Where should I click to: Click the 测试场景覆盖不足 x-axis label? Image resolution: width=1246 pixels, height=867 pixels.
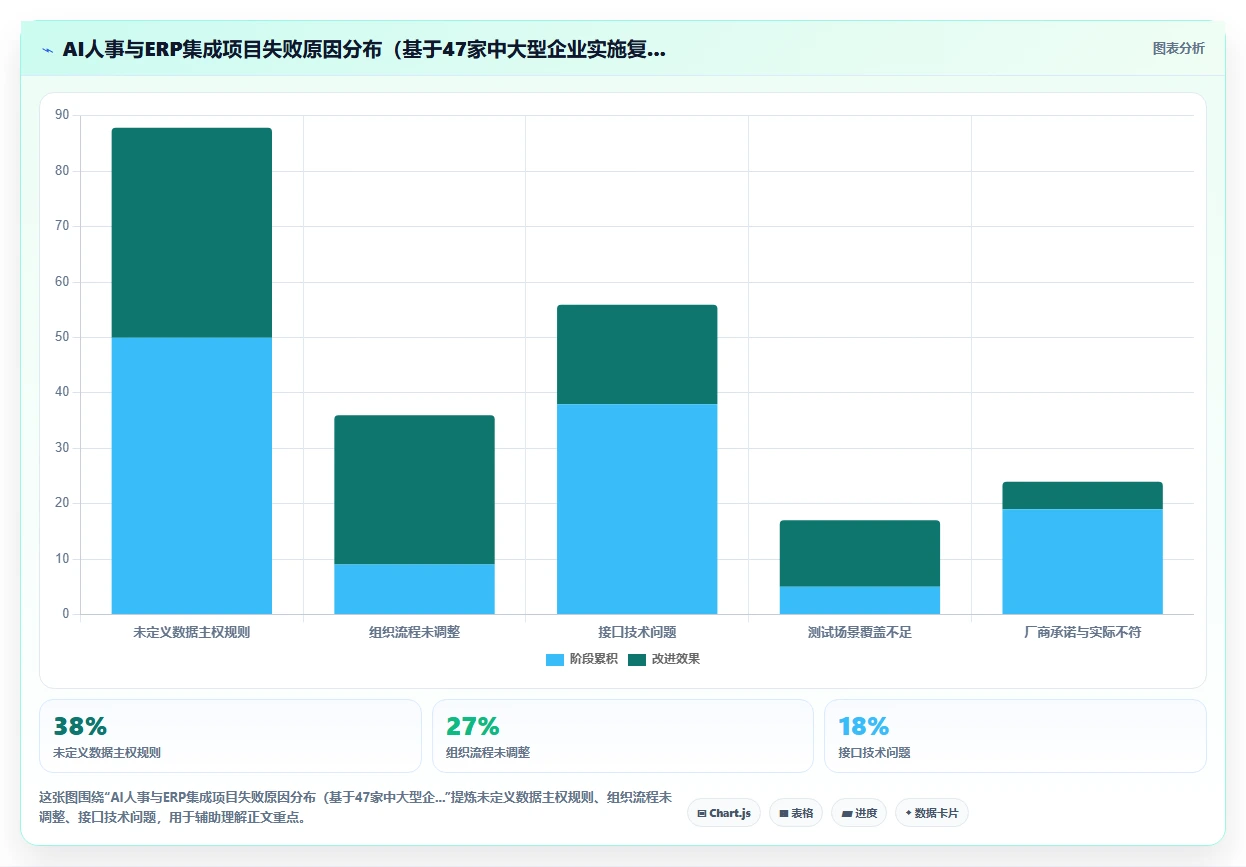point(860,632)
